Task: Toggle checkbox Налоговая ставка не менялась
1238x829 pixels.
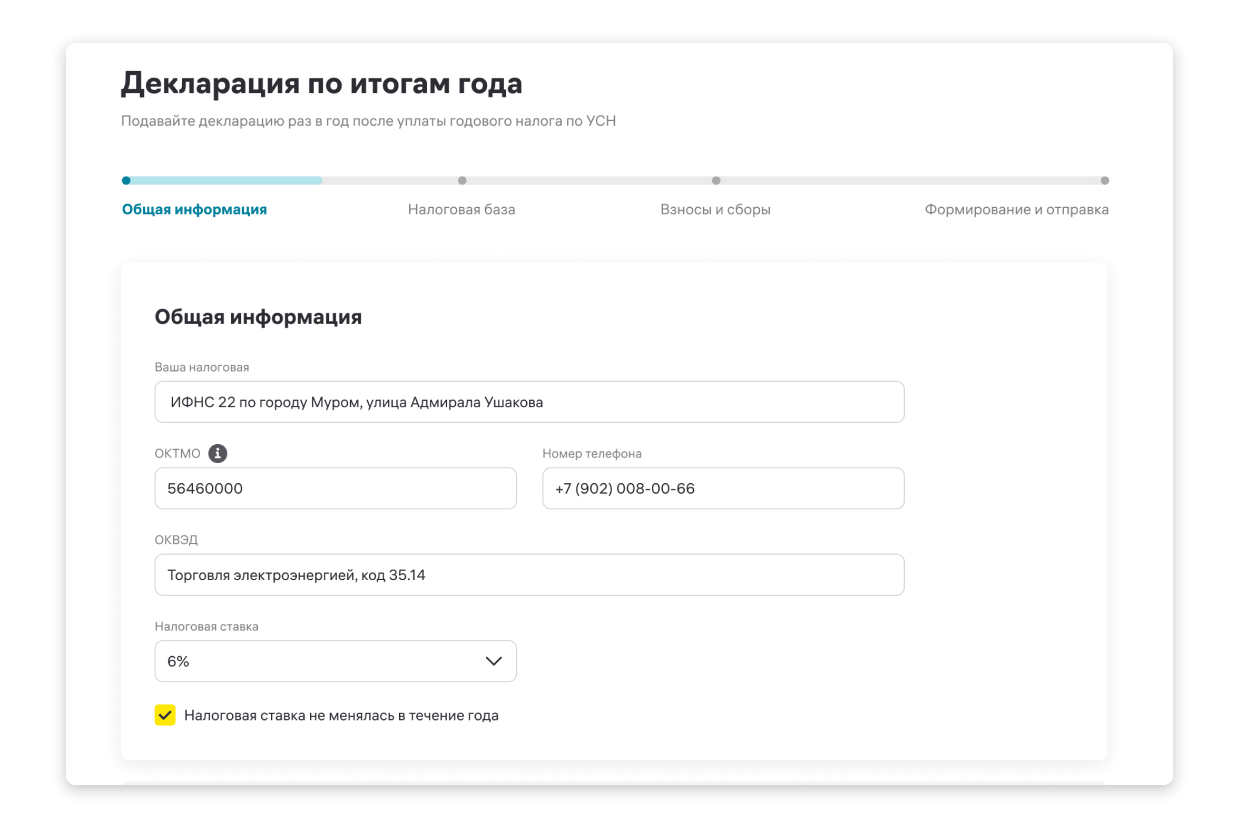Action: tap(165, 715)
